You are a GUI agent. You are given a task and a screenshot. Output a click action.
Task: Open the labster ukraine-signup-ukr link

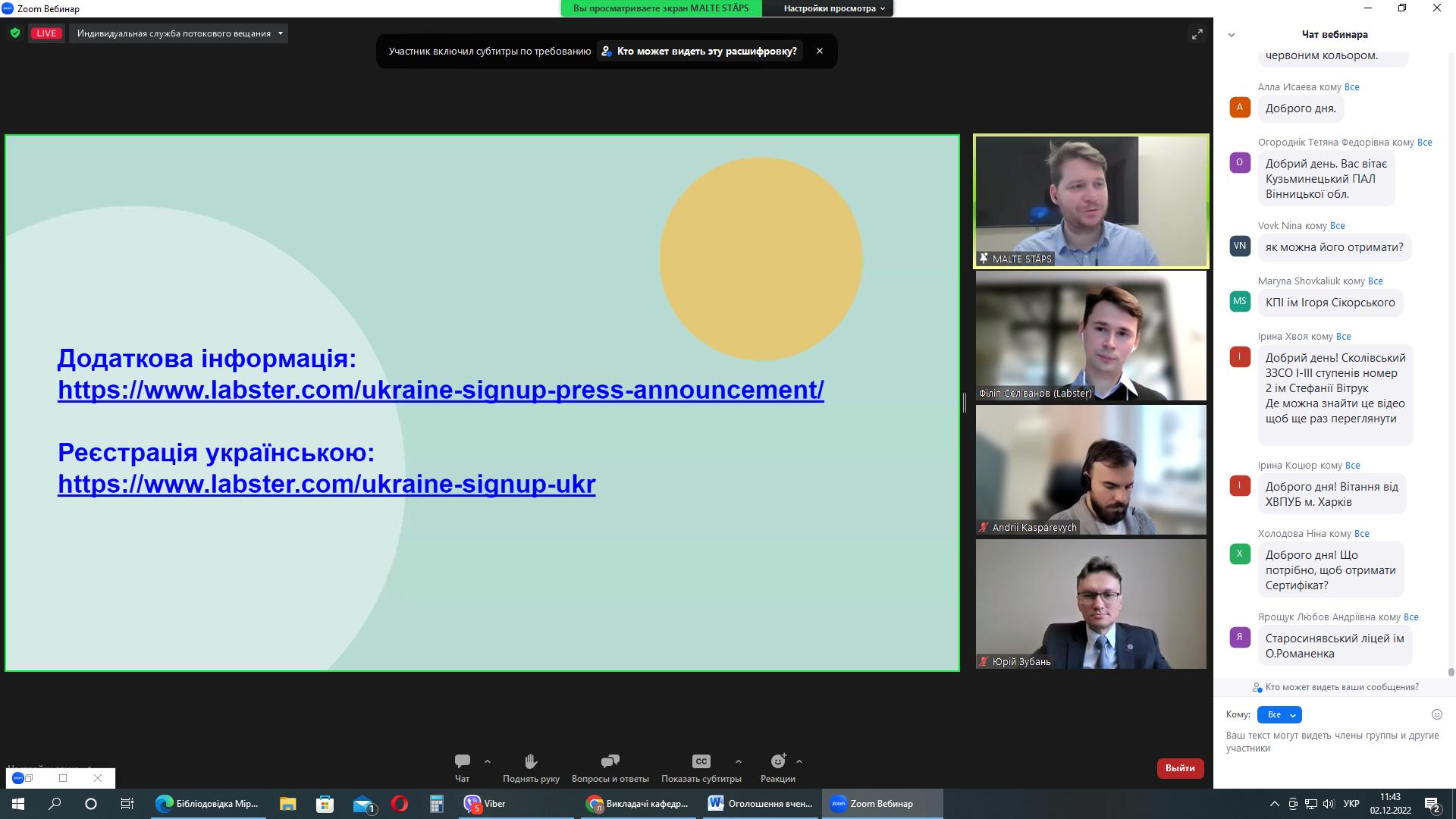click(326, 484)
